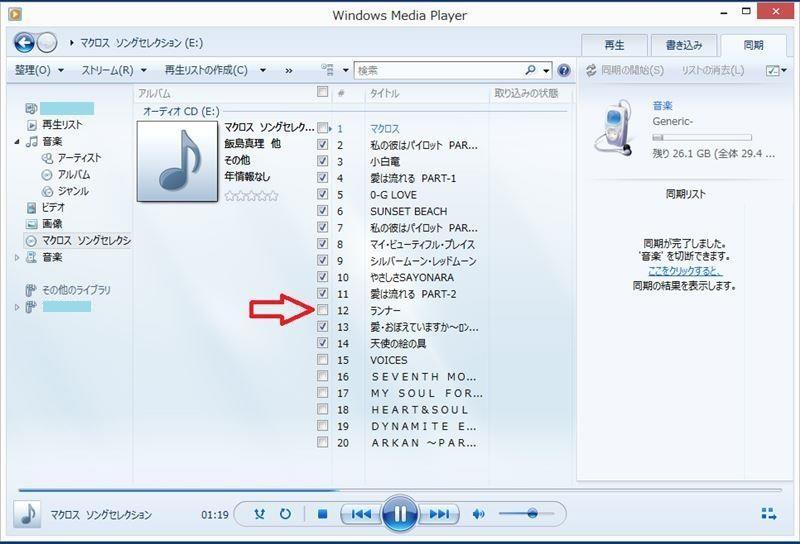The height and width of the screenshot is (544, 800).
Task: Pause the current song
Action: pyautogui.click(x=399, y=514)
